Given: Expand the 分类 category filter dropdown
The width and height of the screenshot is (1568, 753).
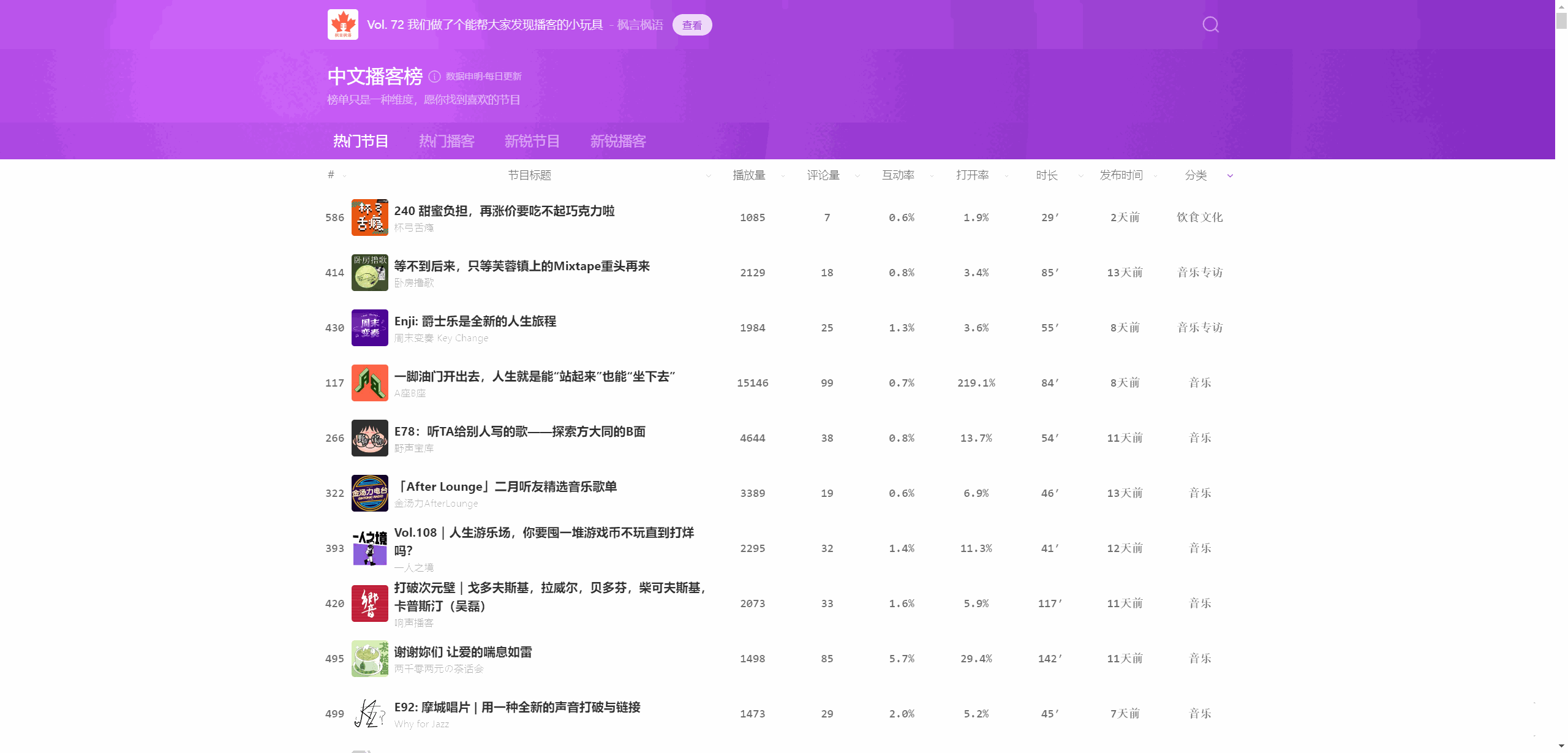Looking at the screenshot, I should click(1230, 176).
